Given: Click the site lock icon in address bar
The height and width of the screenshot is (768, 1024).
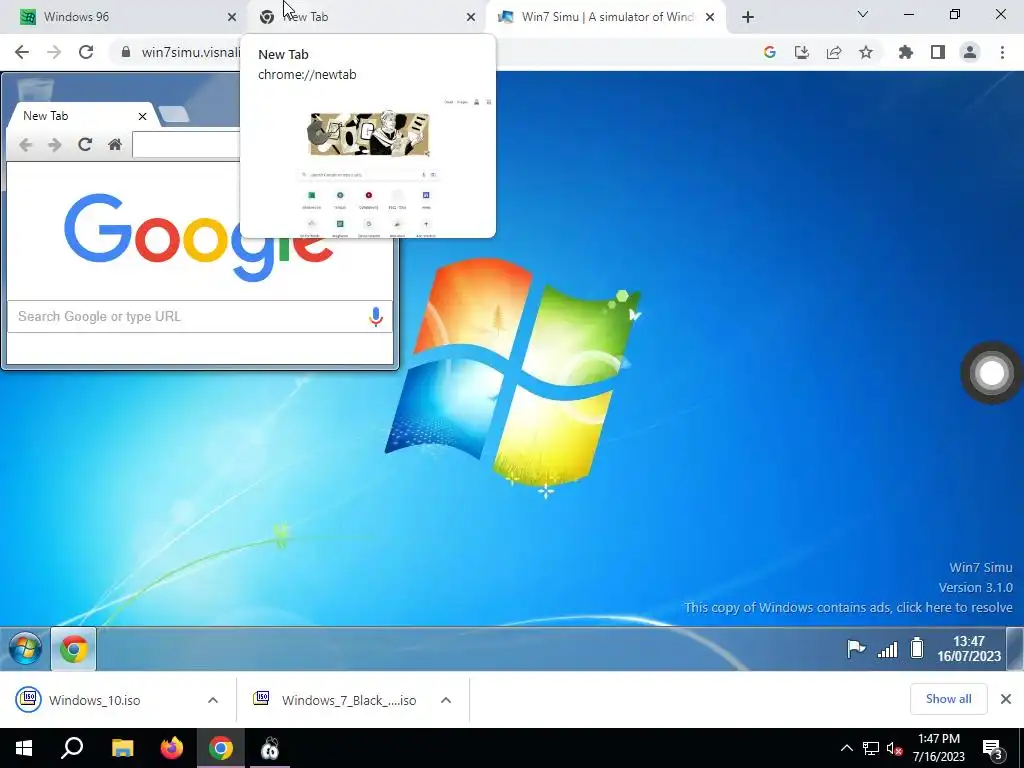Looking at the screenshot, I should coord(126,52).
